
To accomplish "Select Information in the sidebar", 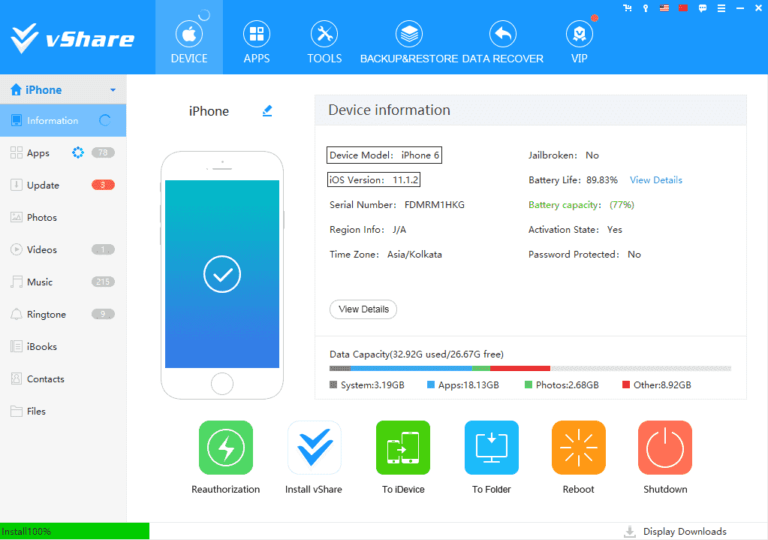I will pos(63,120).
